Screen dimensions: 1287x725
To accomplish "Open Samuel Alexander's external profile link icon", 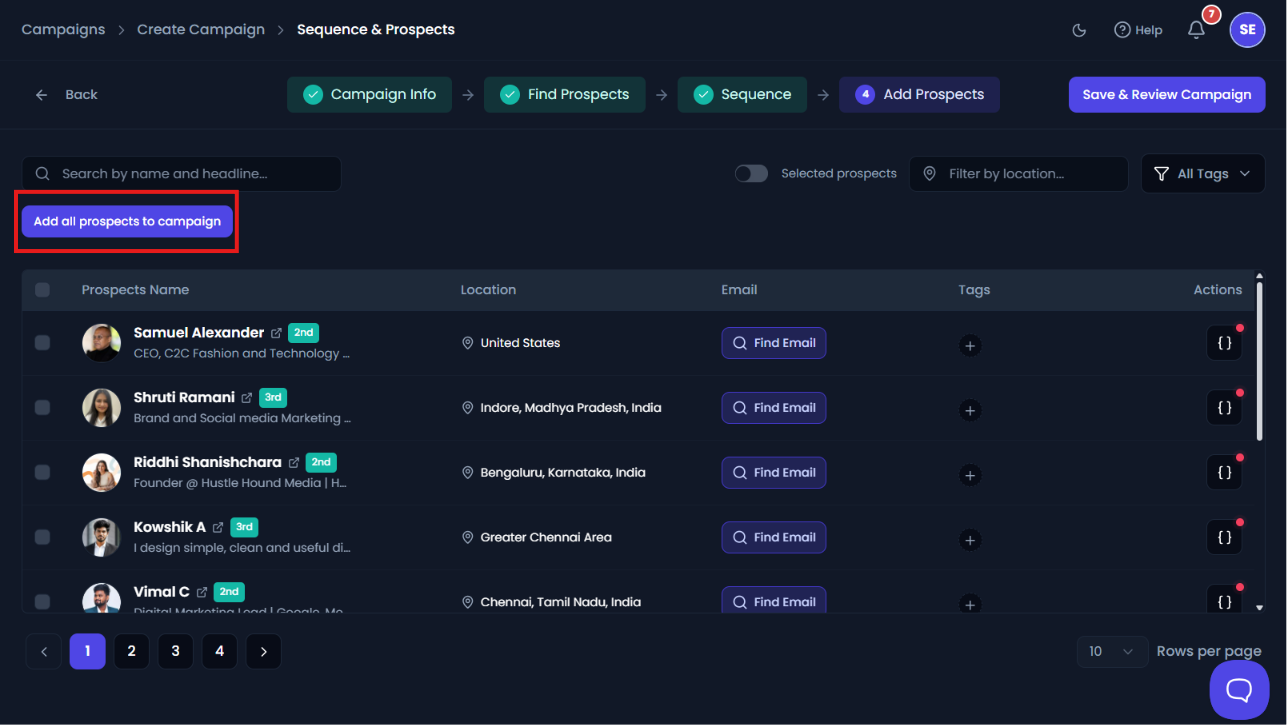I will click(276, 333).
